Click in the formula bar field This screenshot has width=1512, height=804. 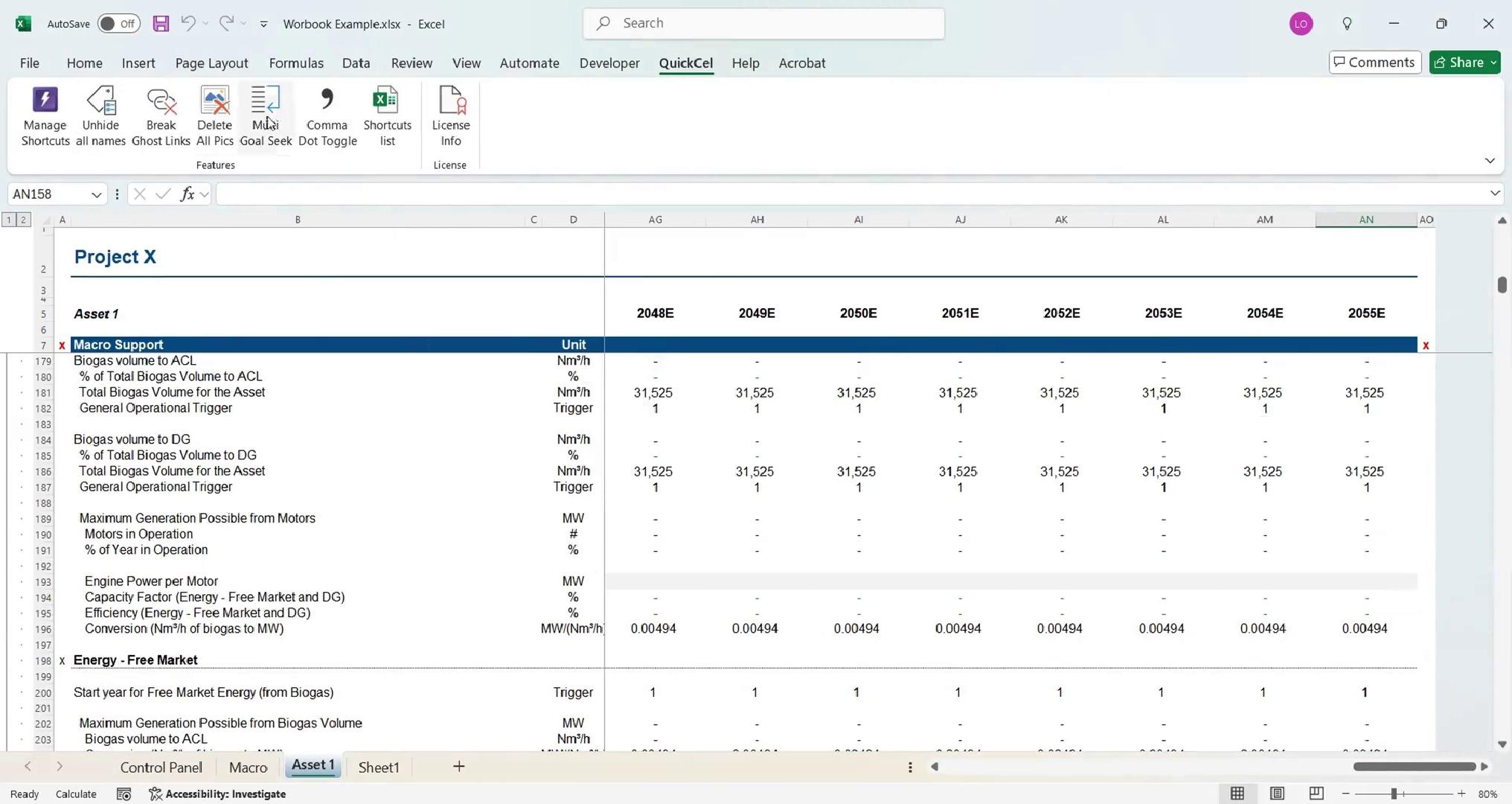coord(848,194)
